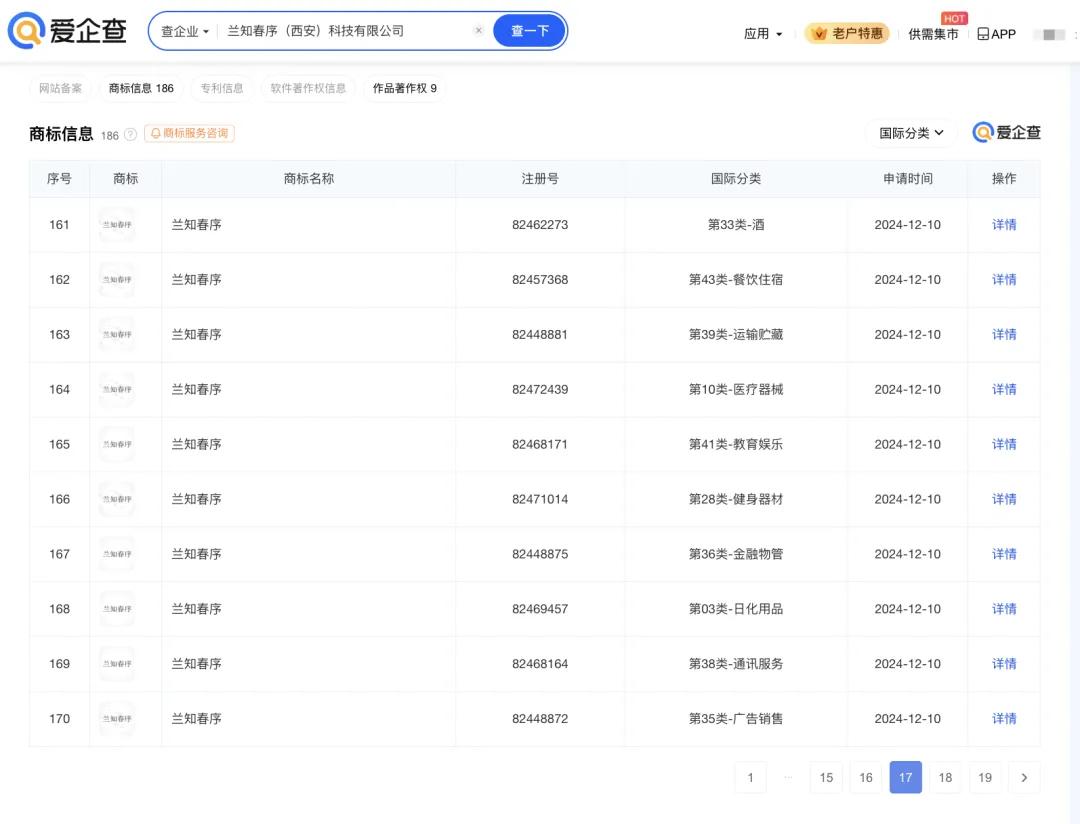The height and width of the screenshot is (824, 1080).
Task: Switch to 商标信息 186 tab
Action: (x=141, y=88)
